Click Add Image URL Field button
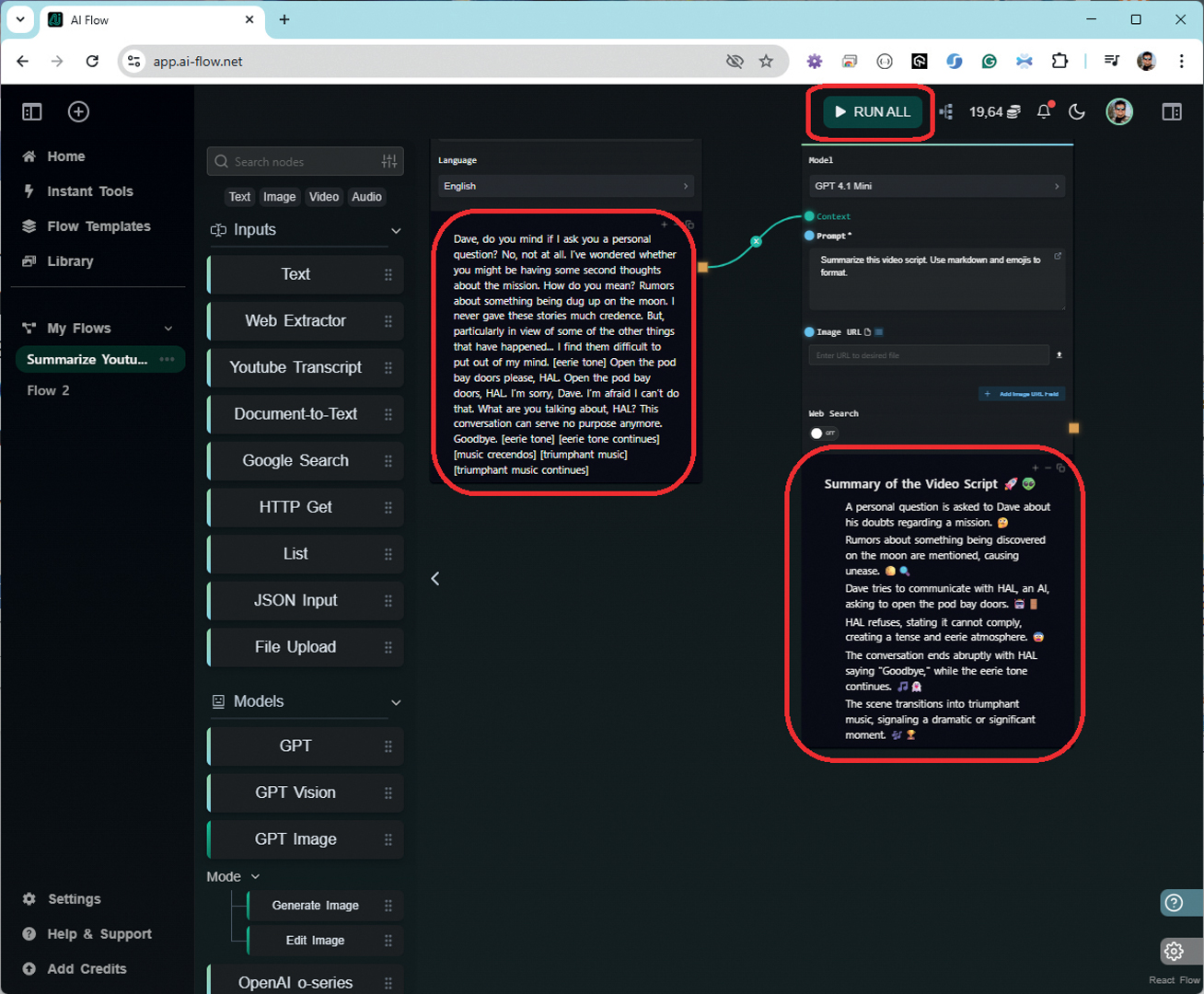1204x994 pixels. click(x=1022, y=394)
